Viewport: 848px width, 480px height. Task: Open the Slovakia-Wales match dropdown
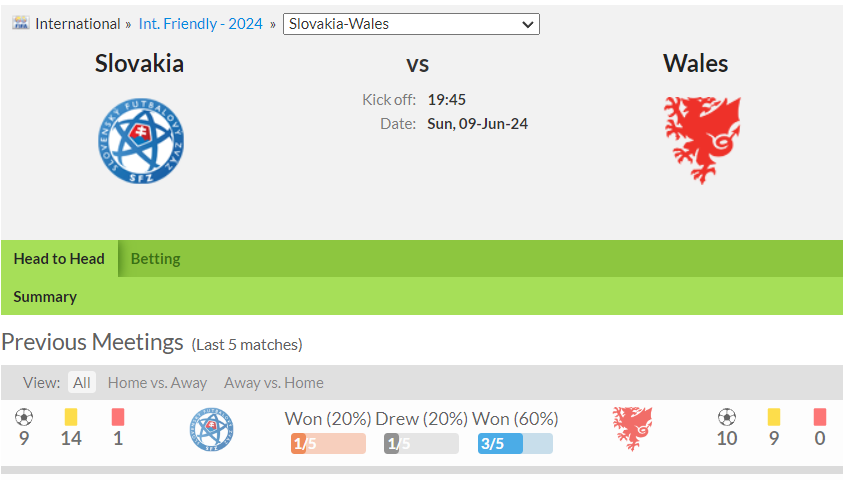[x=411, y=24]
